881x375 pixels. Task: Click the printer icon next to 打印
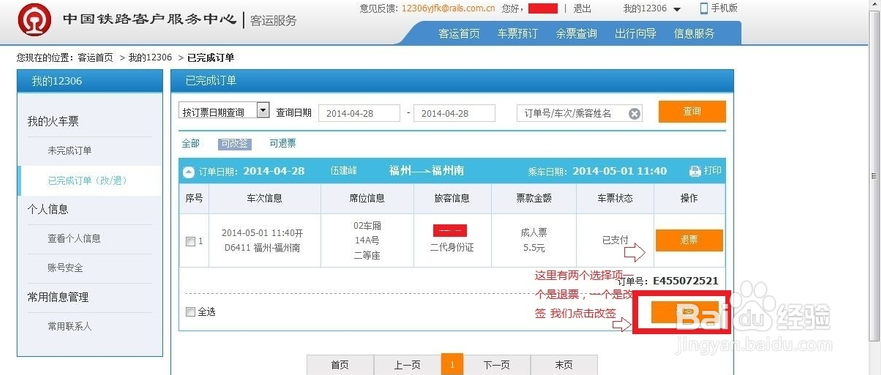coord(695,171)
